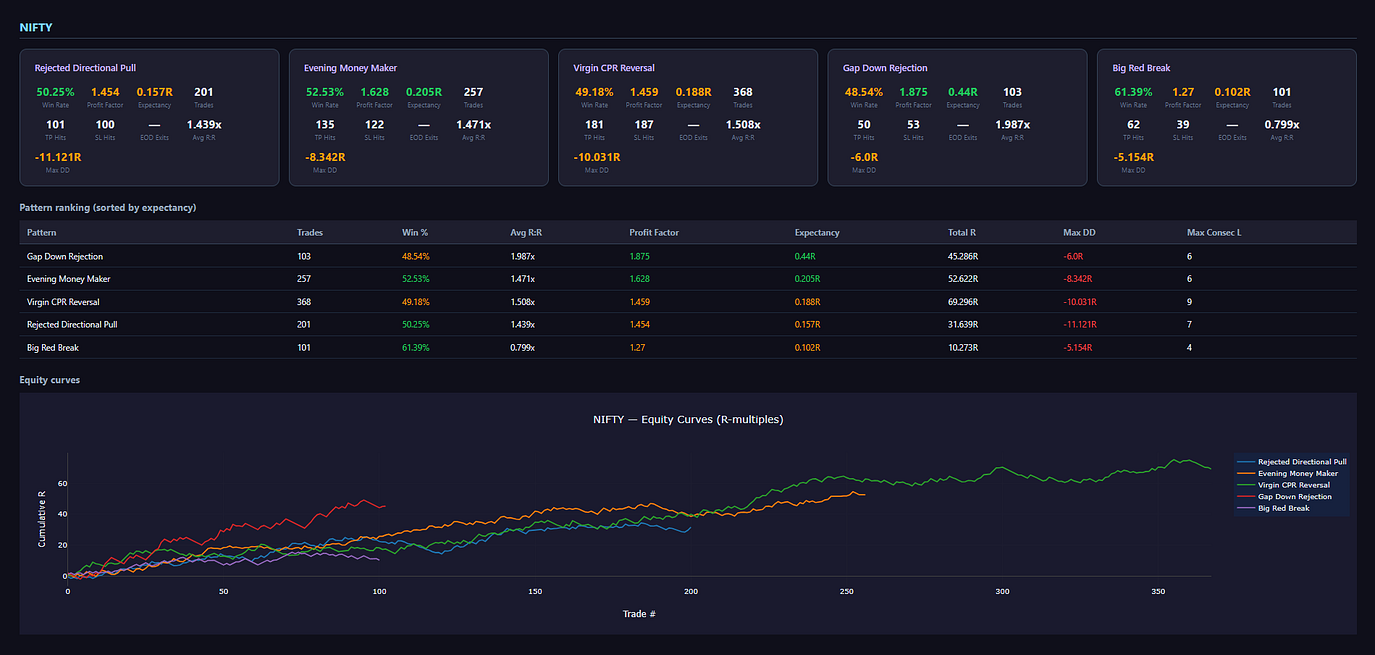Click Big Red Break card win rate 61.39%
The image size is (1375, 655).
(x=1132, y=92)
